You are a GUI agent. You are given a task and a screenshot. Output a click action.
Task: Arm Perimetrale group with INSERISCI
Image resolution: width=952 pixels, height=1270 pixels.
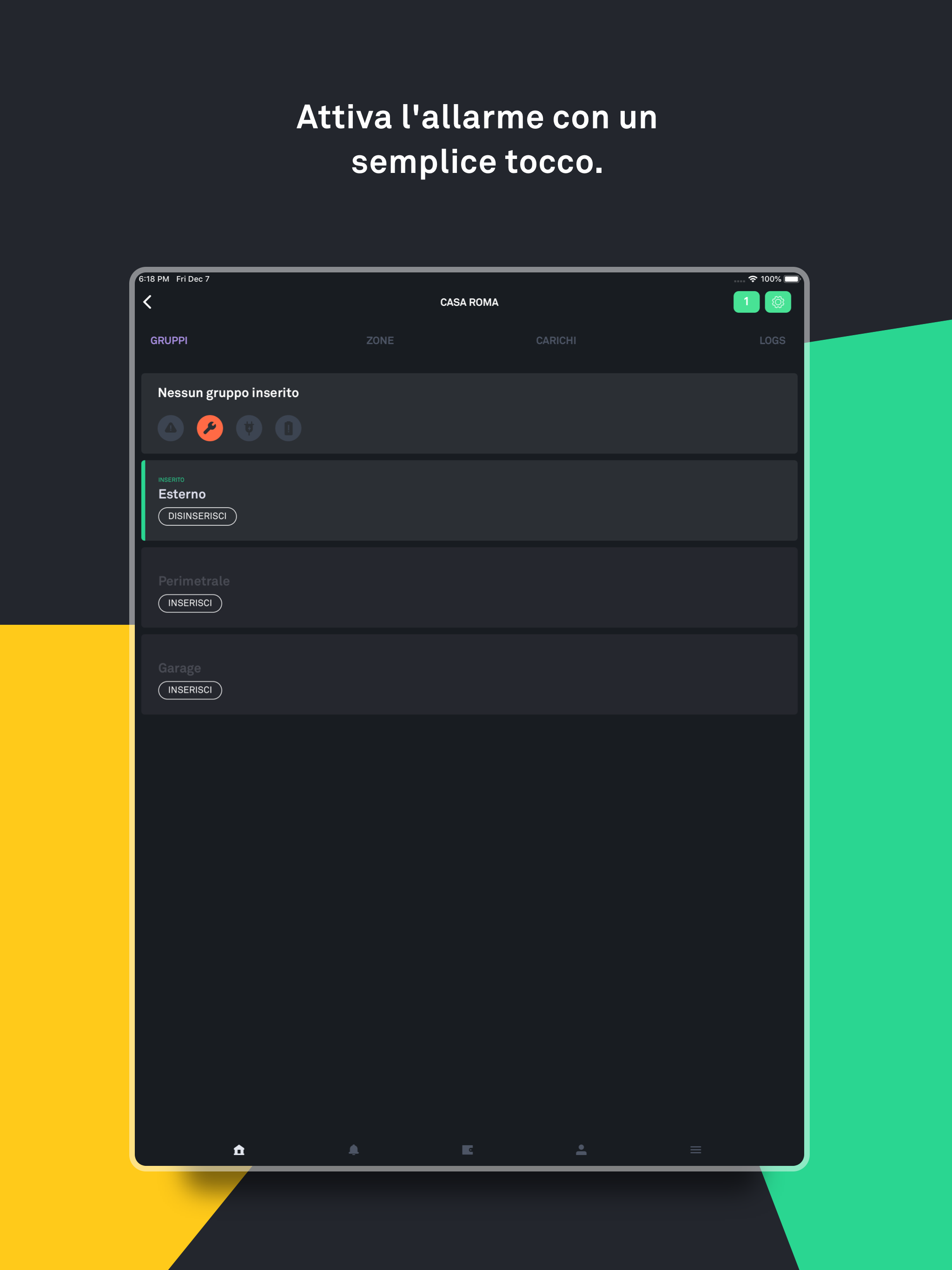(x=190, y=603)
